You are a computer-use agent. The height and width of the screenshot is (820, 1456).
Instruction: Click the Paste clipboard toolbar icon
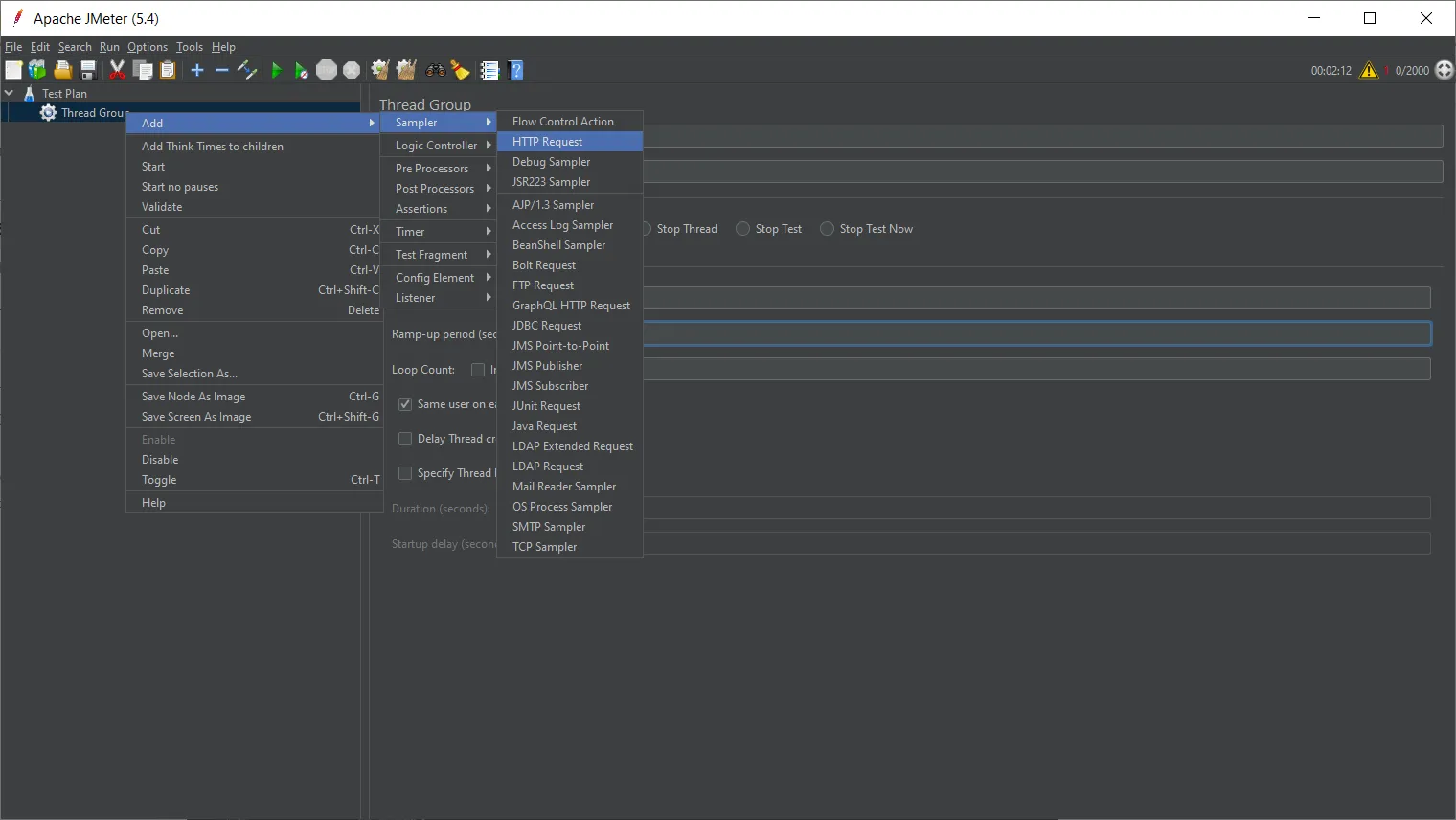[x=168, y=70]
